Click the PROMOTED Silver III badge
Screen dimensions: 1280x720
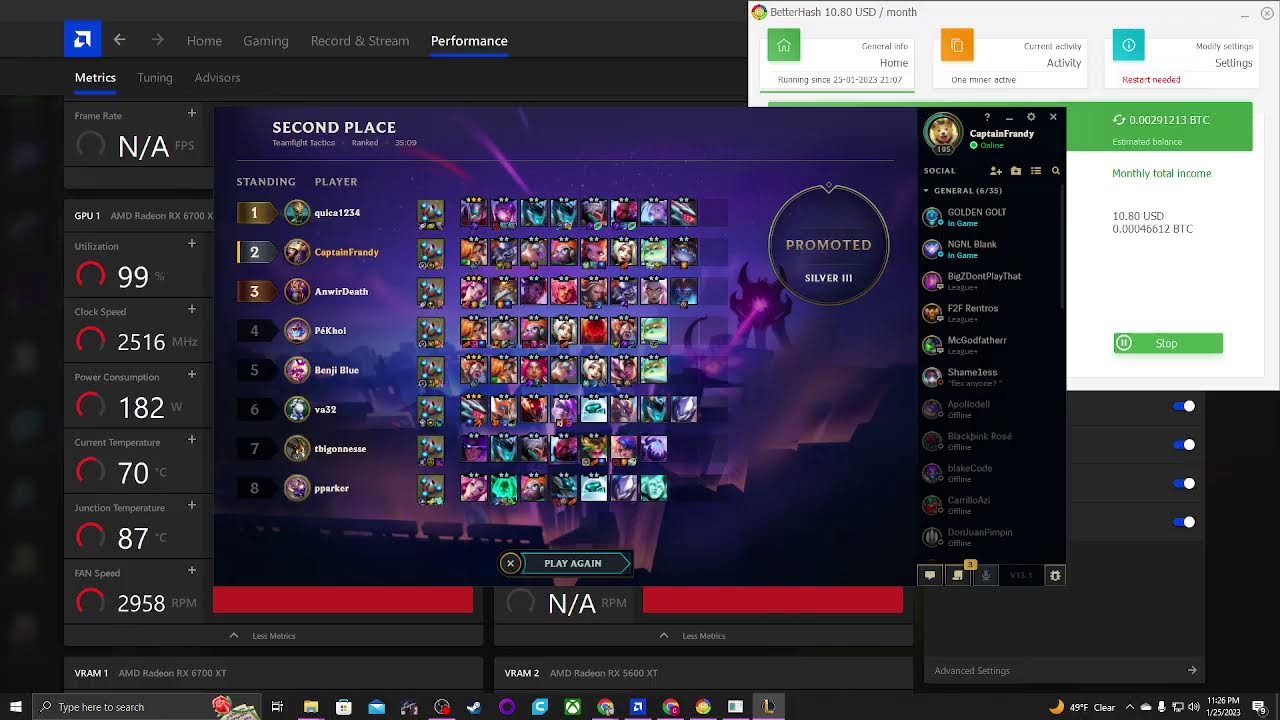pos(828,244)
